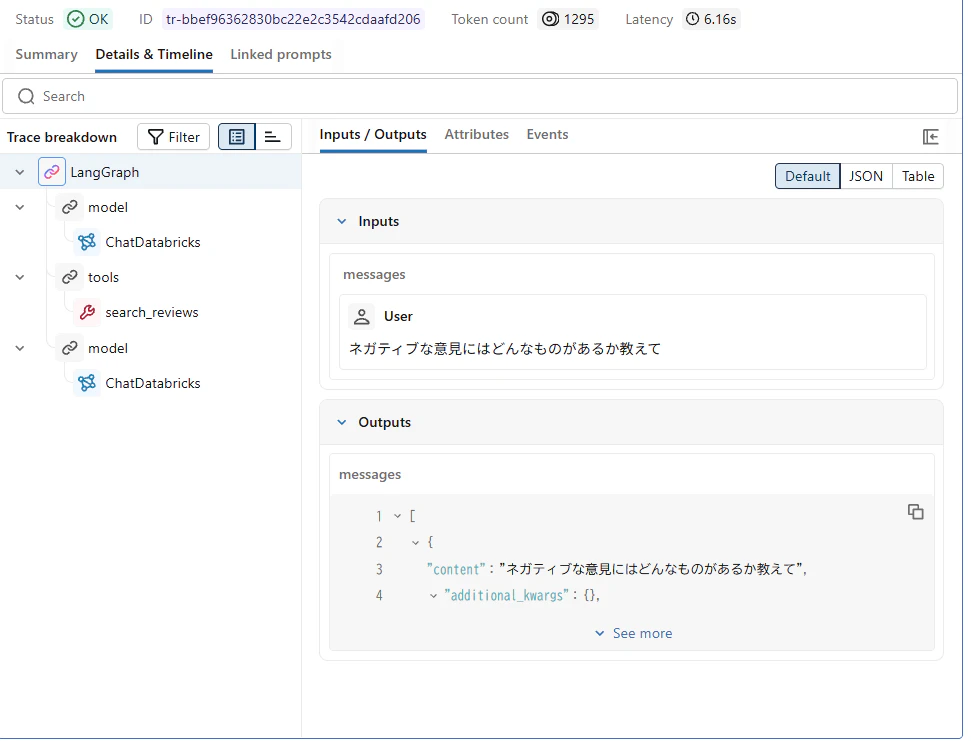This screenshot has width=971, height=741.
Task: Select the tools span label
Action: (x=103, y=277)
